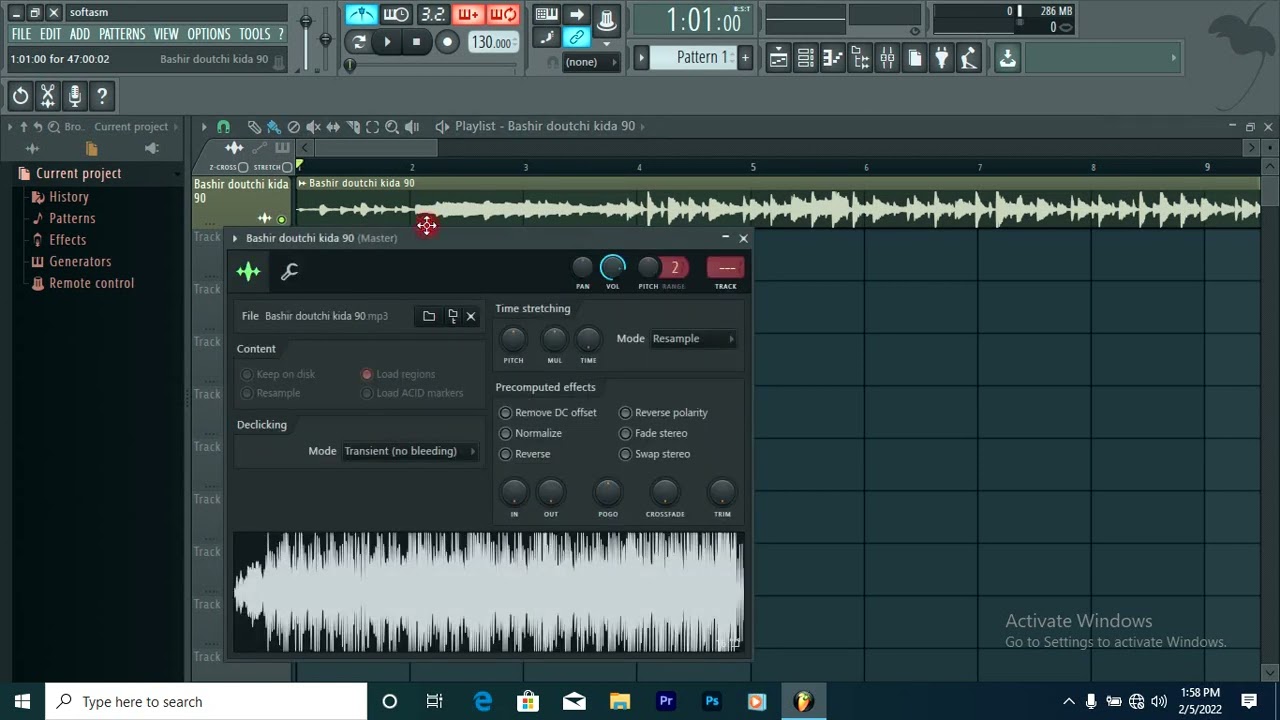1280x720 pixels.
Task: Toggle the metronome button in transport panel
Action: coord(361,15)
